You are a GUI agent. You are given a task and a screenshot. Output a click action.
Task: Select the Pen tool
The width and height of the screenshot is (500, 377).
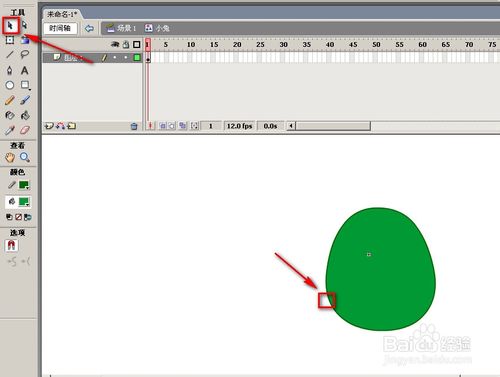coord(10,70)
